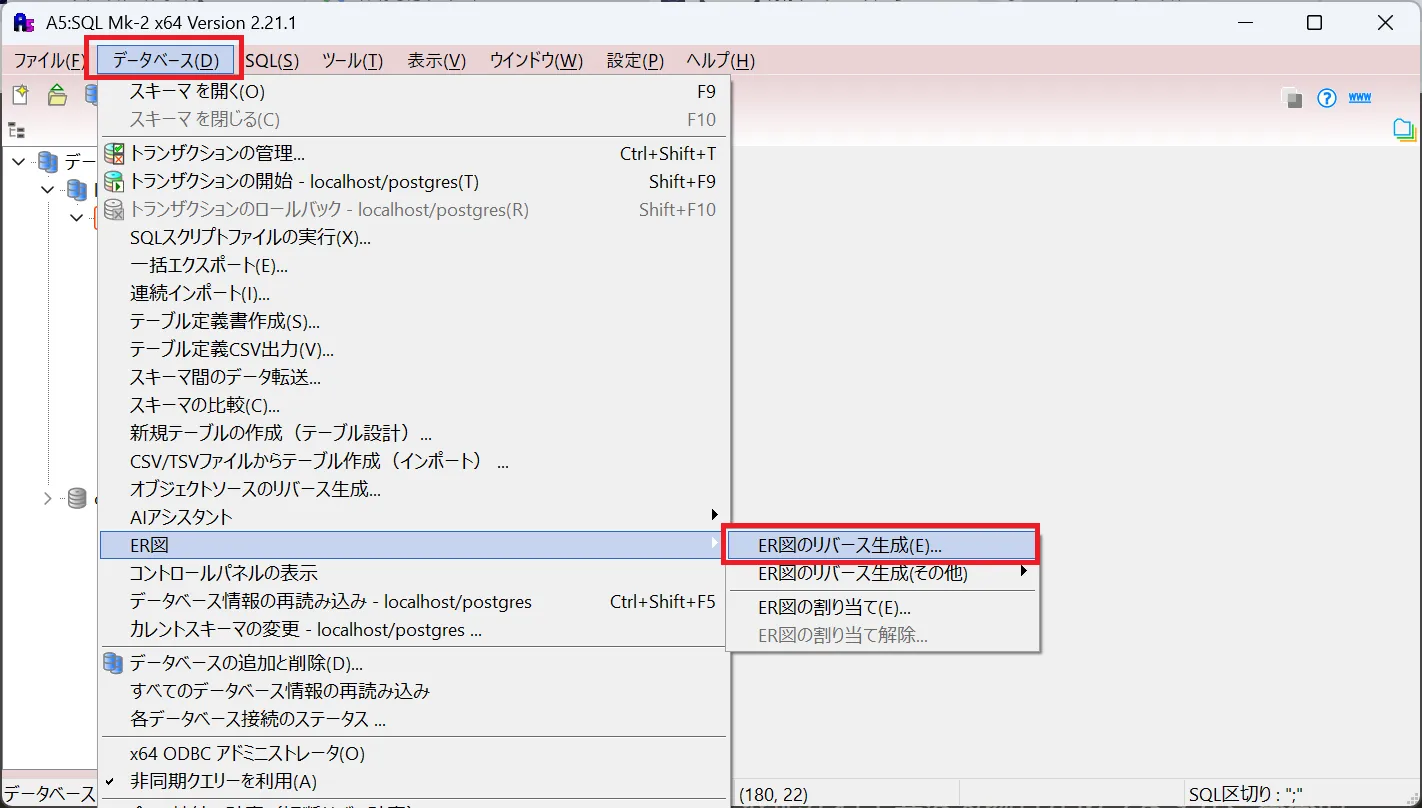1422x808 pixels.
Task: Choose 連続インポート(I)...
Action: (x=414, y=294)
